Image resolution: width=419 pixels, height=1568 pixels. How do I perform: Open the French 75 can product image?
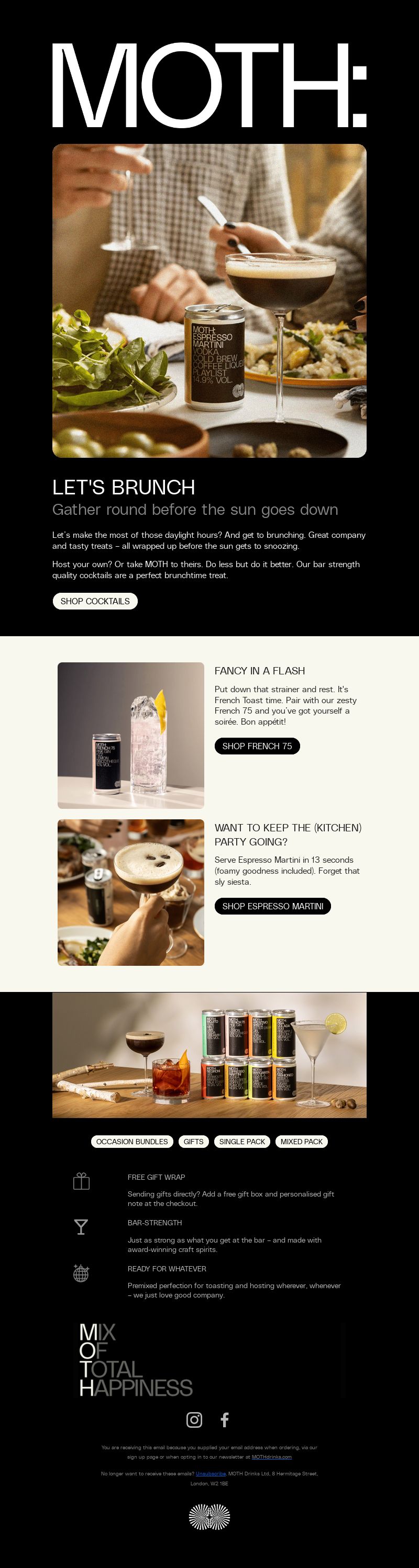point(131,735)
